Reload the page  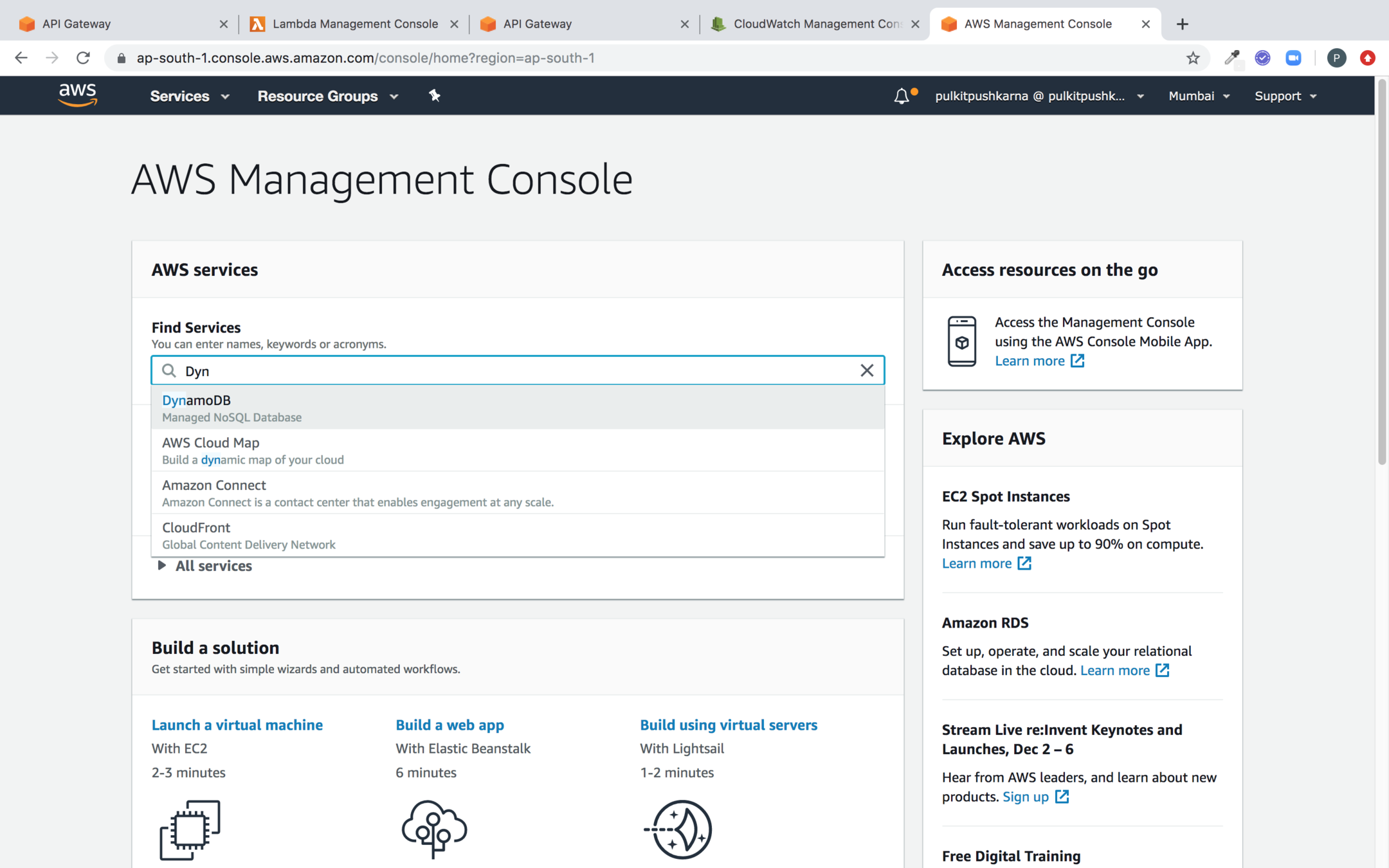tap(83, 58)
